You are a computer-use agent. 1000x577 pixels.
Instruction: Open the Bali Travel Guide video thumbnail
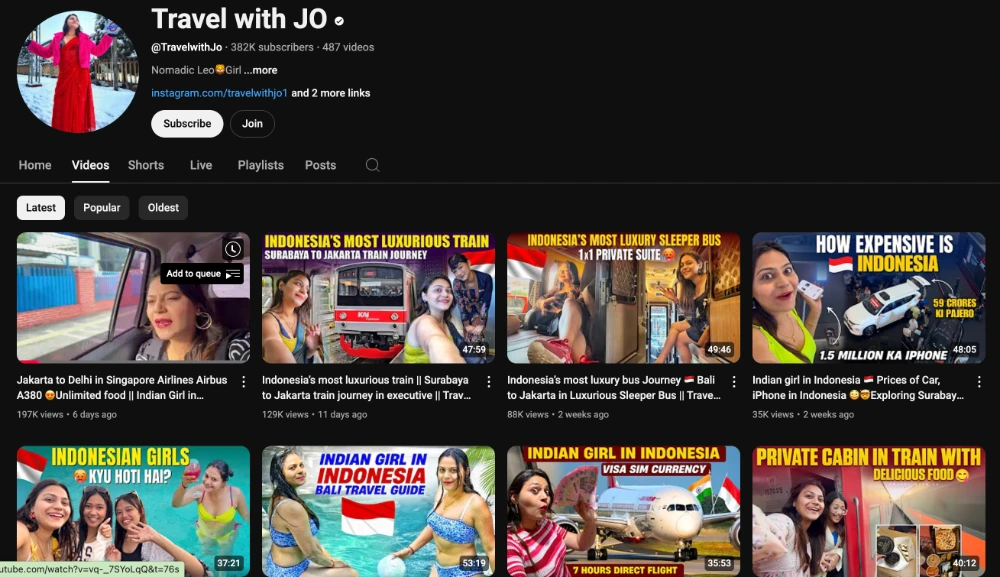378,510
